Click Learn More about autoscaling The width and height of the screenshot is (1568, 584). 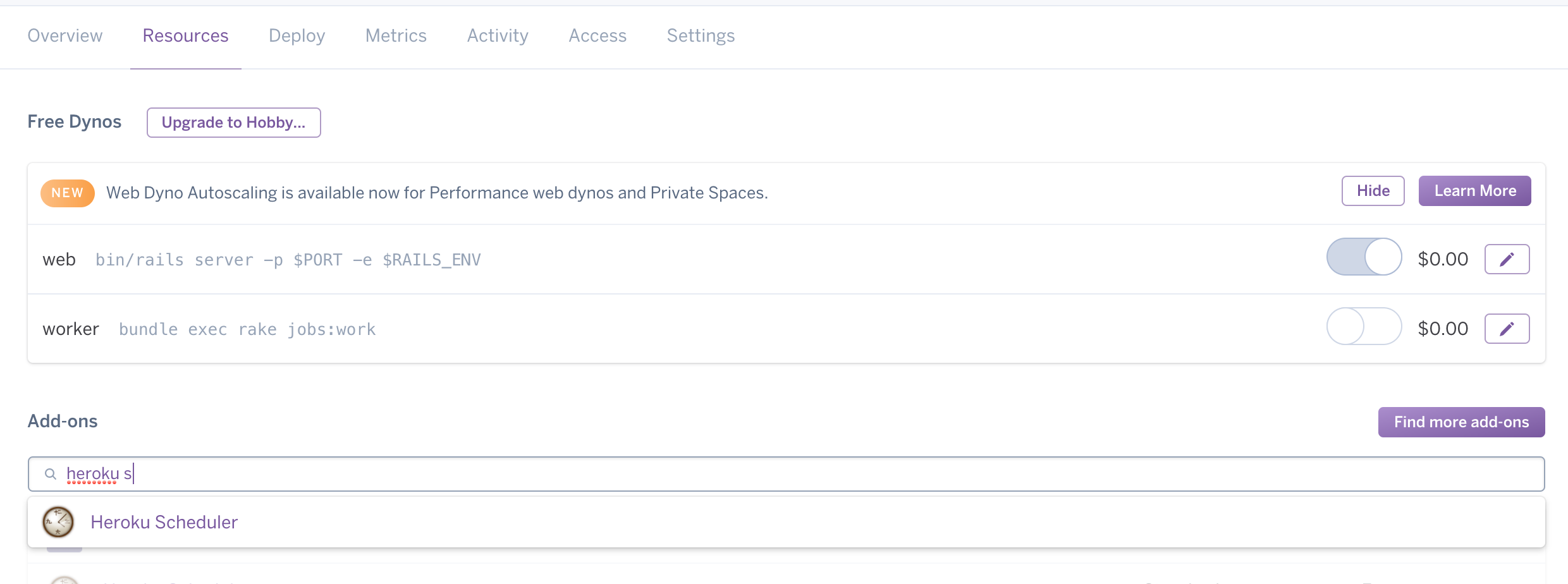[1475, 191]
